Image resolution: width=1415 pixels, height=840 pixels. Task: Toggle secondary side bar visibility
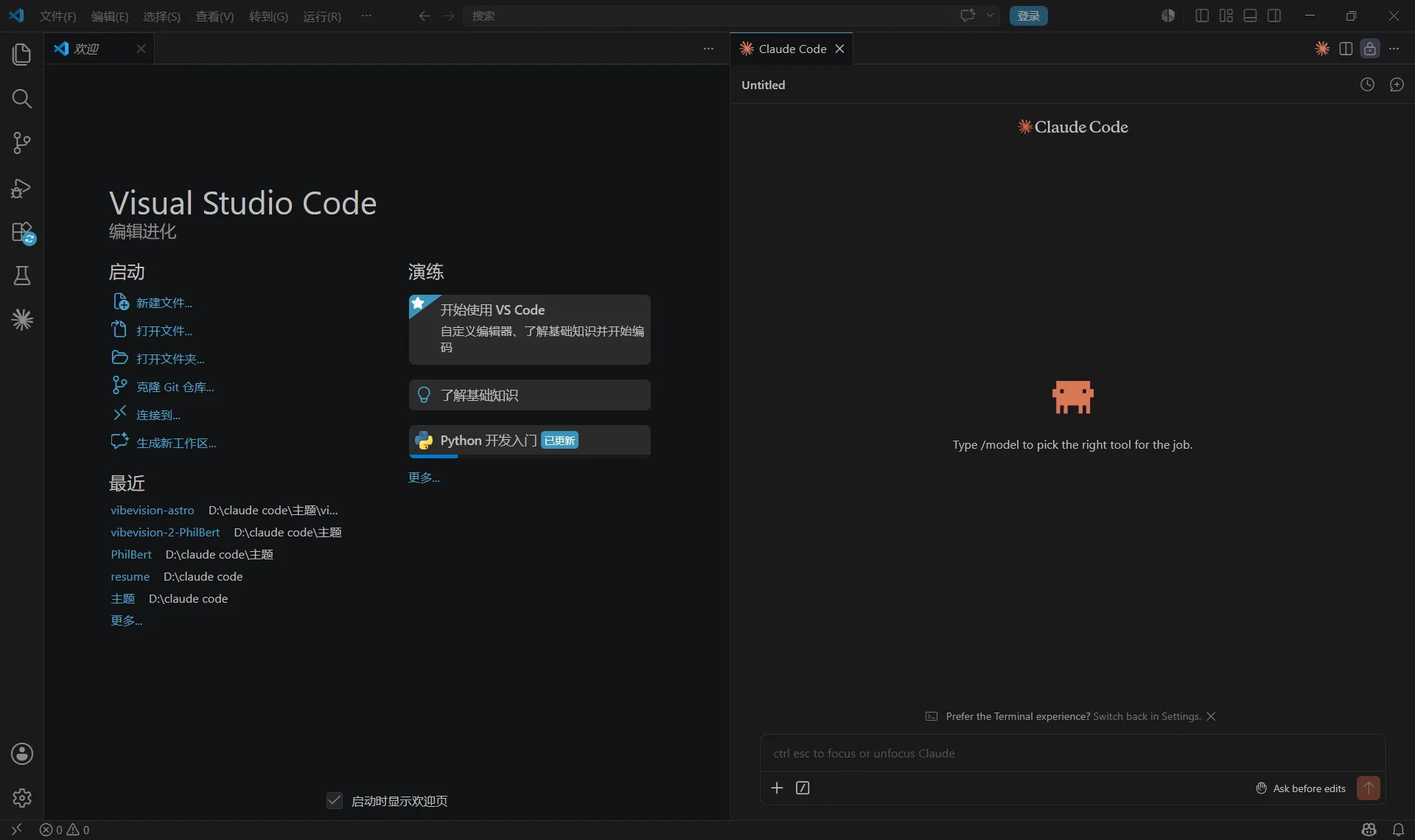(1274, 15)
